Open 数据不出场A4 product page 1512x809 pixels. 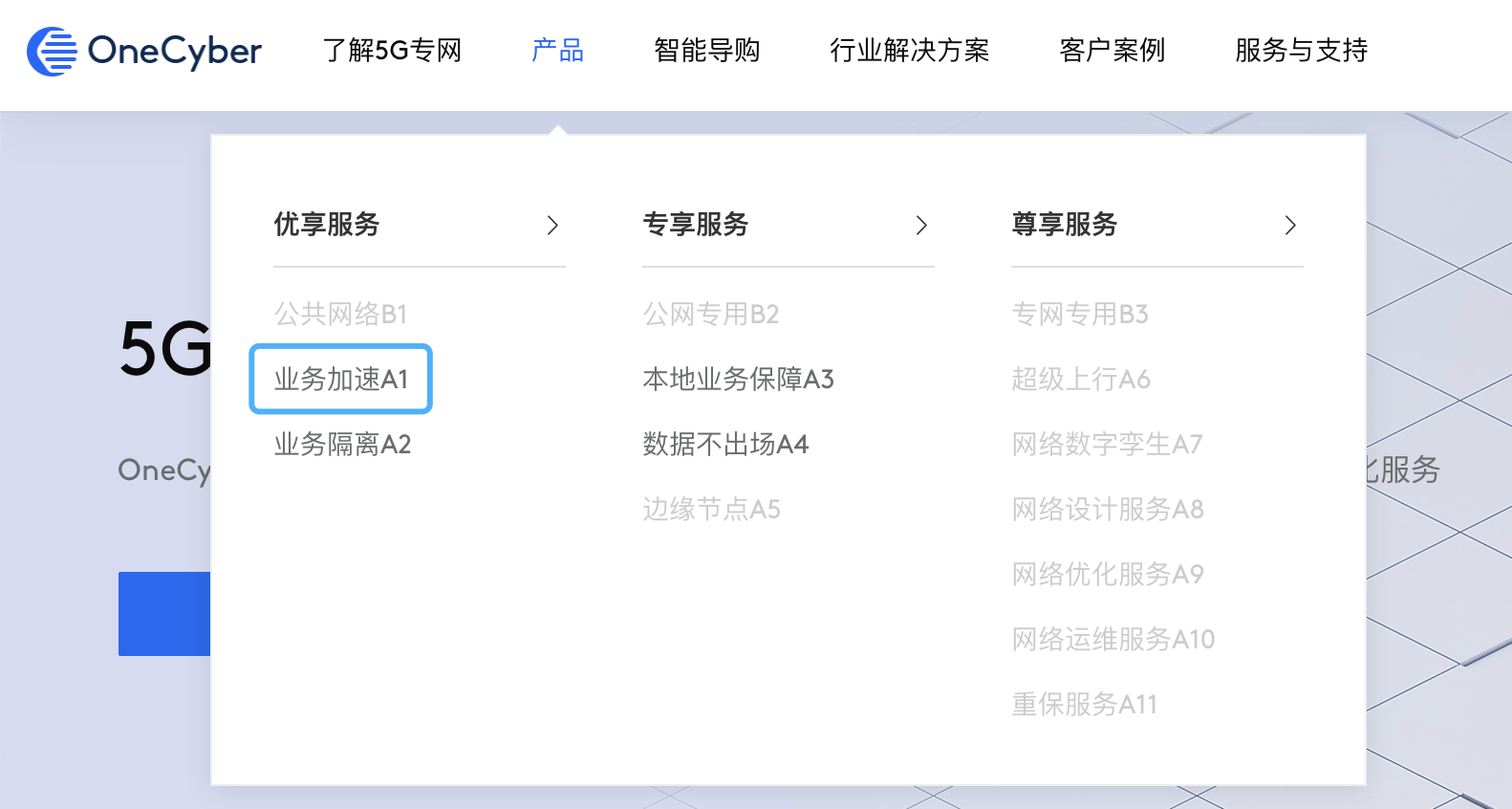click(725, 445)
